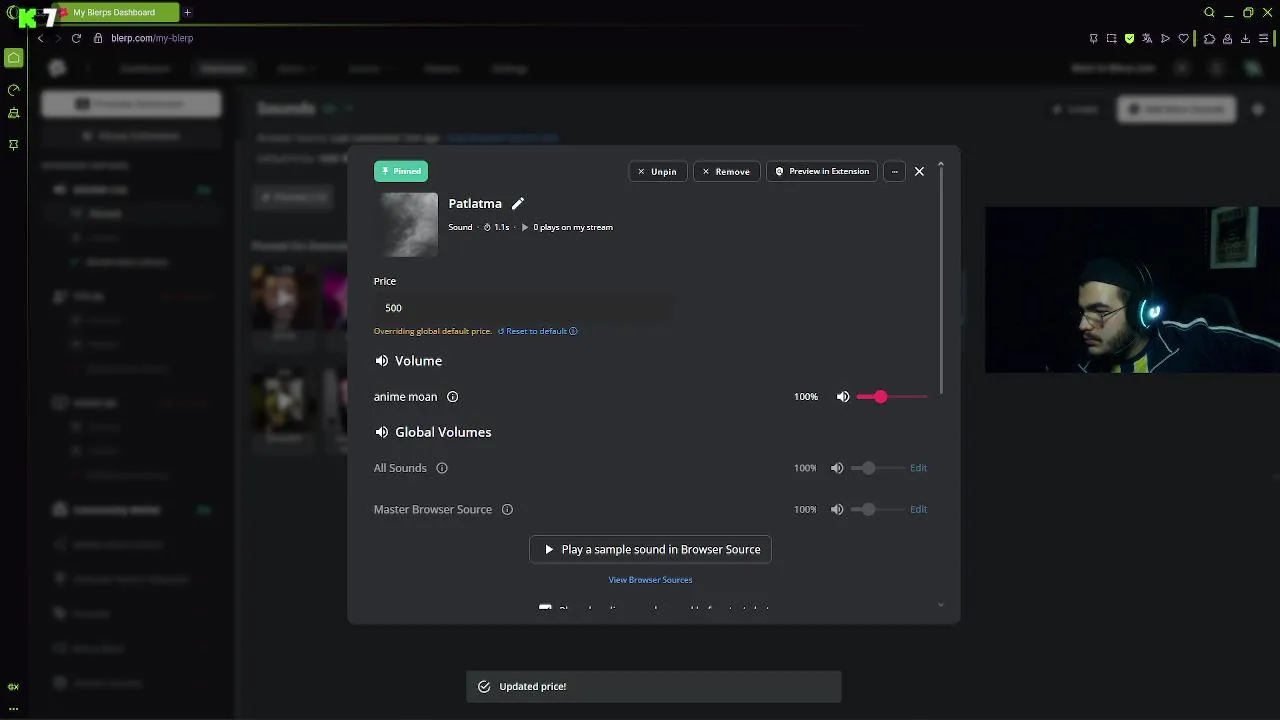Click the All Sounds volume slider
The image size is (1280, 720).
click(876, 468)
